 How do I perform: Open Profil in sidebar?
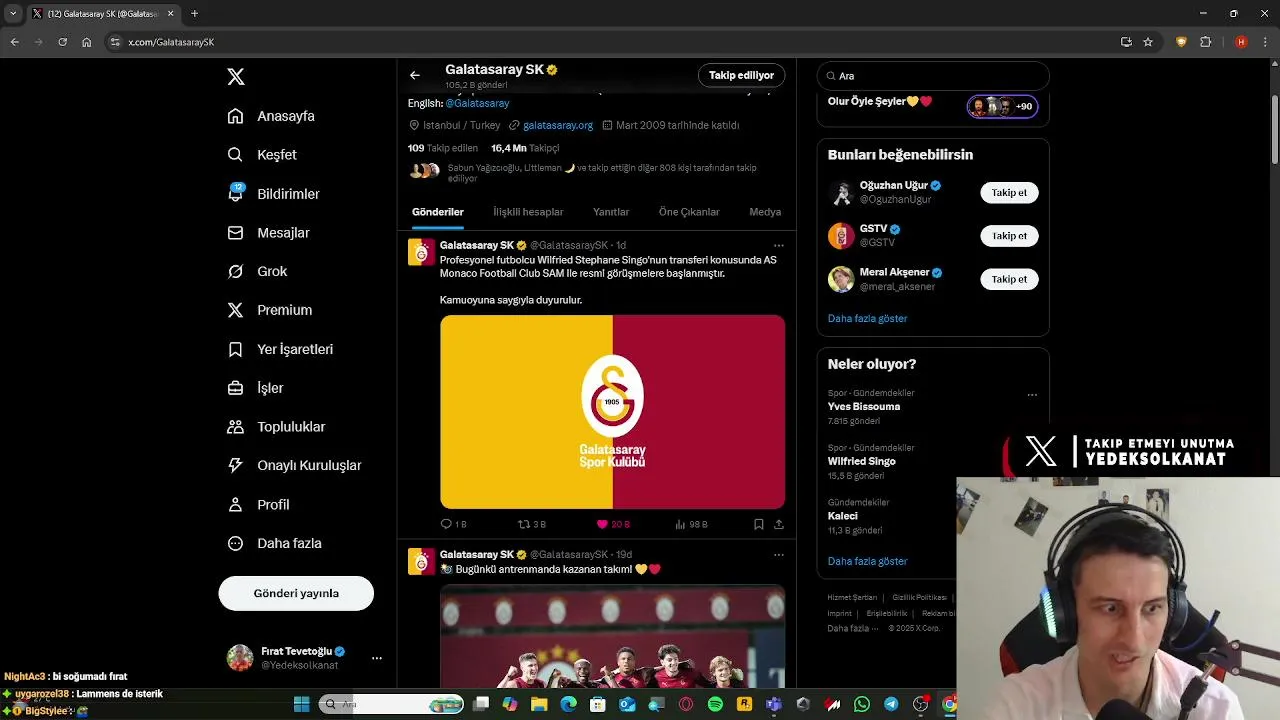click(258, 505)
